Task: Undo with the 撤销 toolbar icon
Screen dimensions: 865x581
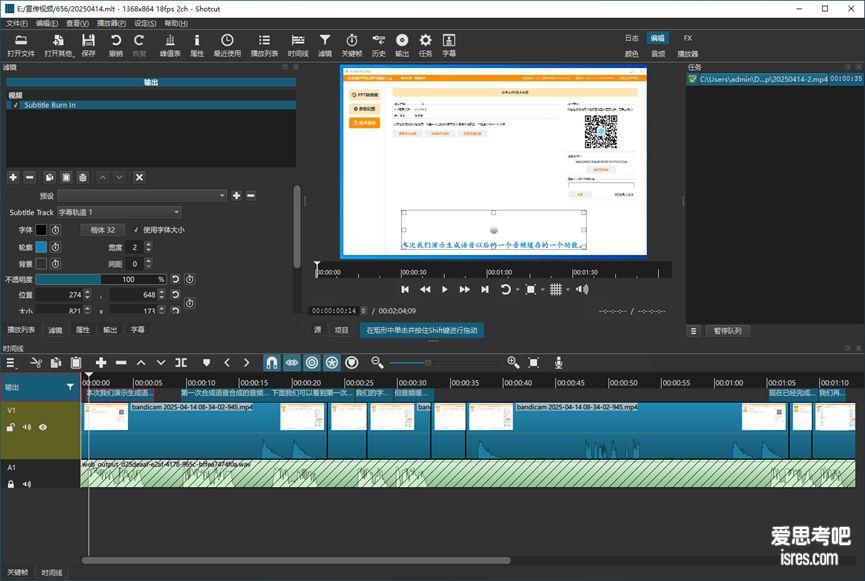Action: pyautogui.click(x=116, y=45)
